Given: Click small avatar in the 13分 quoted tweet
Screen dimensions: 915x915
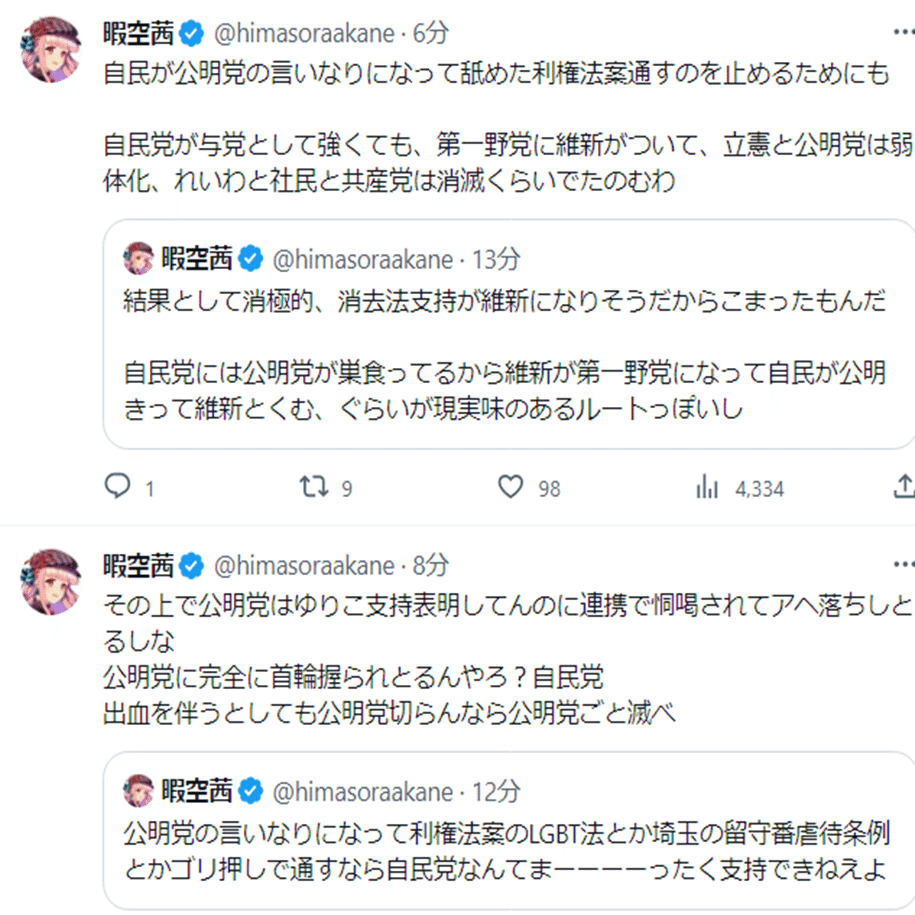Looking at the screenshot, I should (138, 259).
